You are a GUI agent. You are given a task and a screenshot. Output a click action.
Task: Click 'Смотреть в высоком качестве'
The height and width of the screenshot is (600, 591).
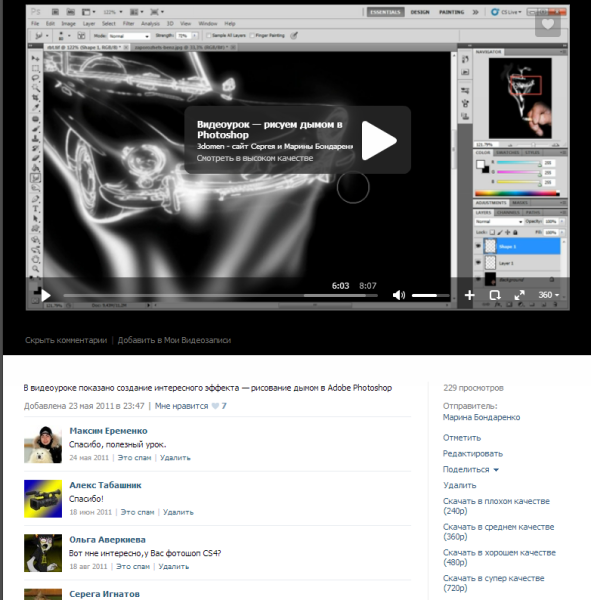tap(255, 158)
